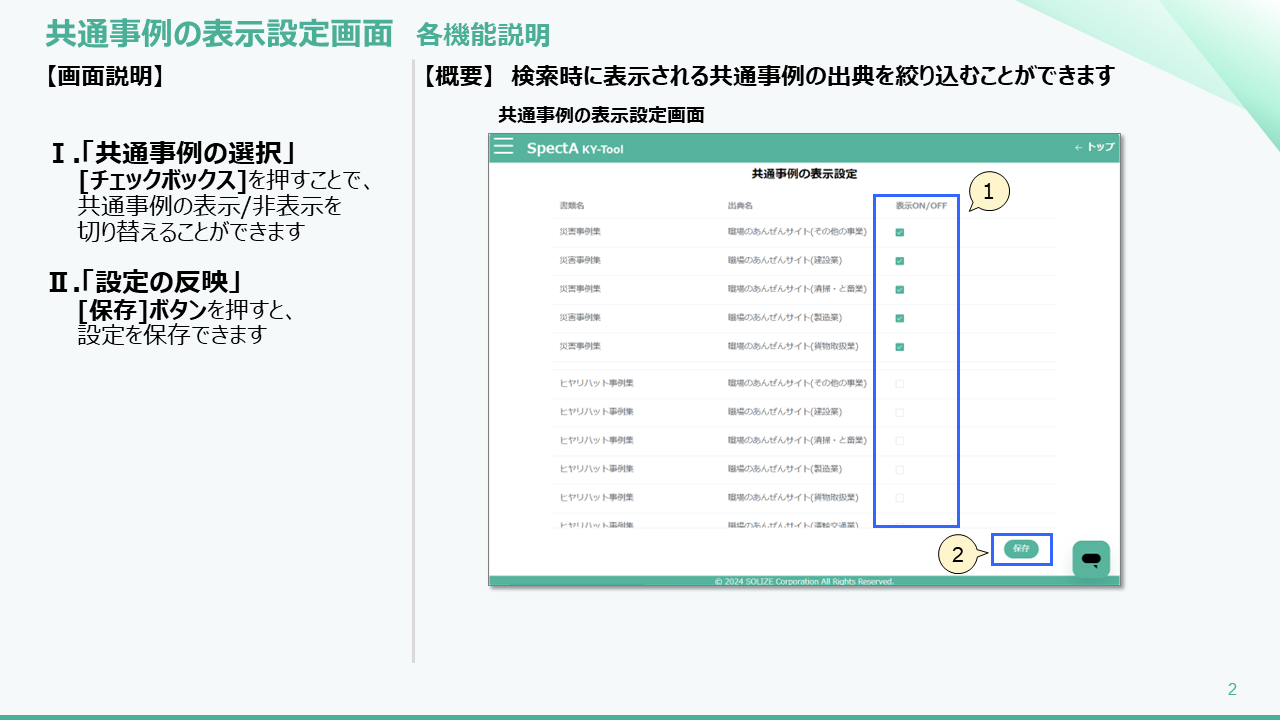
Task: Uncheck 災害事例集 その他の事業 checkbox
Action: pos(900,232)
